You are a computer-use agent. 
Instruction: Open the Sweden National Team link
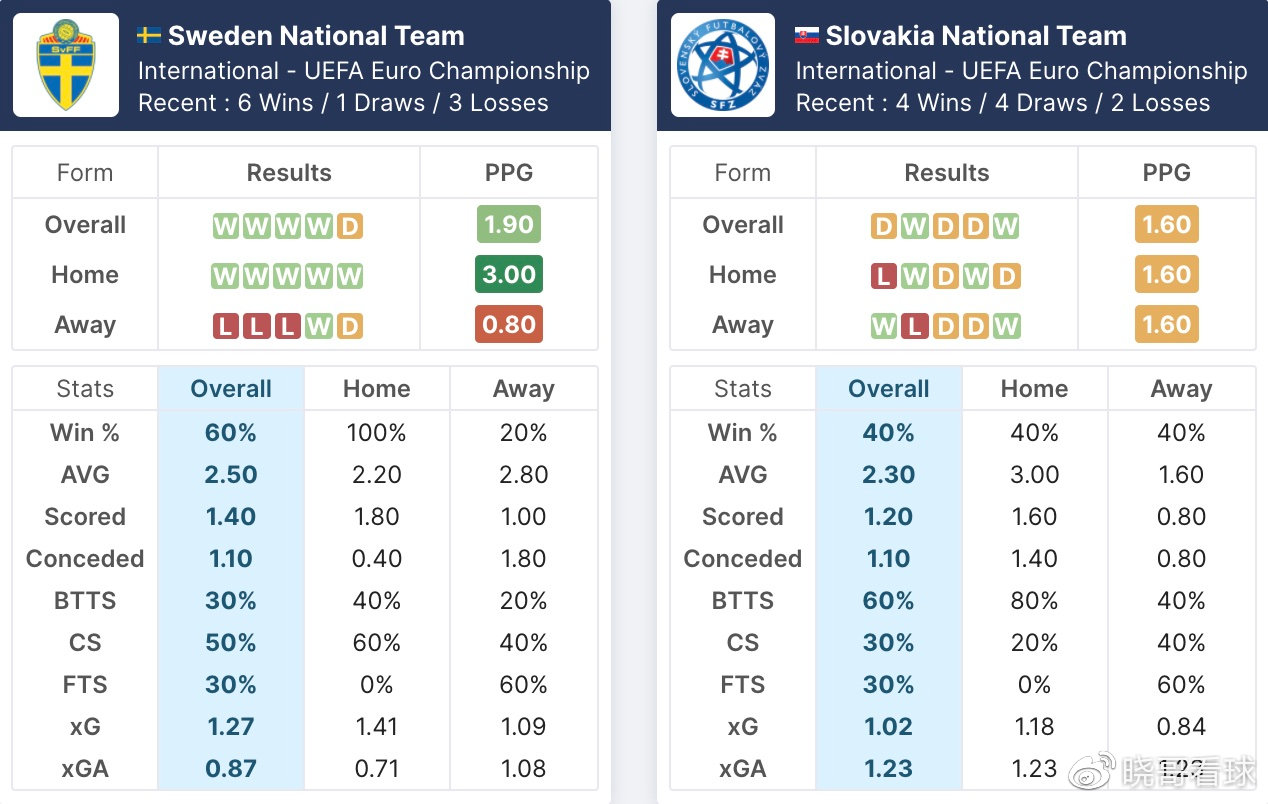316,36
